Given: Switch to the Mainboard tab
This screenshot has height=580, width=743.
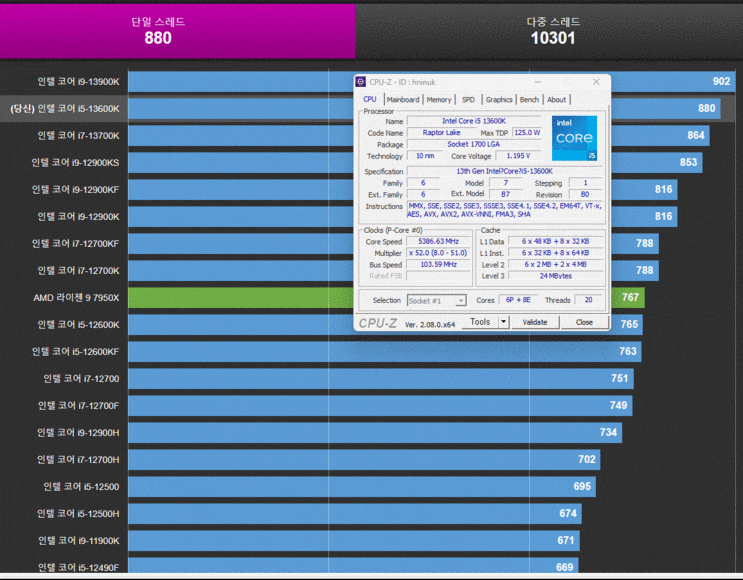Looking at the screenshot, I should [403, 100].
